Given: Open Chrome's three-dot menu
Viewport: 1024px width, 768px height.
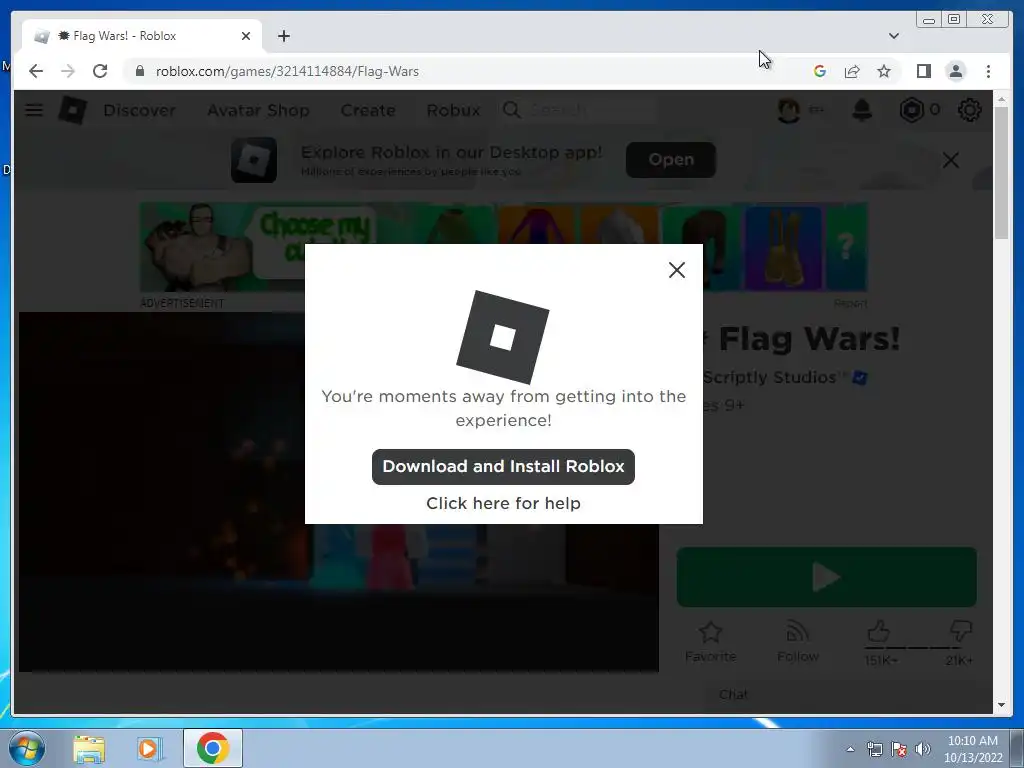Looking at the screenshot, I should pos(988,71).
